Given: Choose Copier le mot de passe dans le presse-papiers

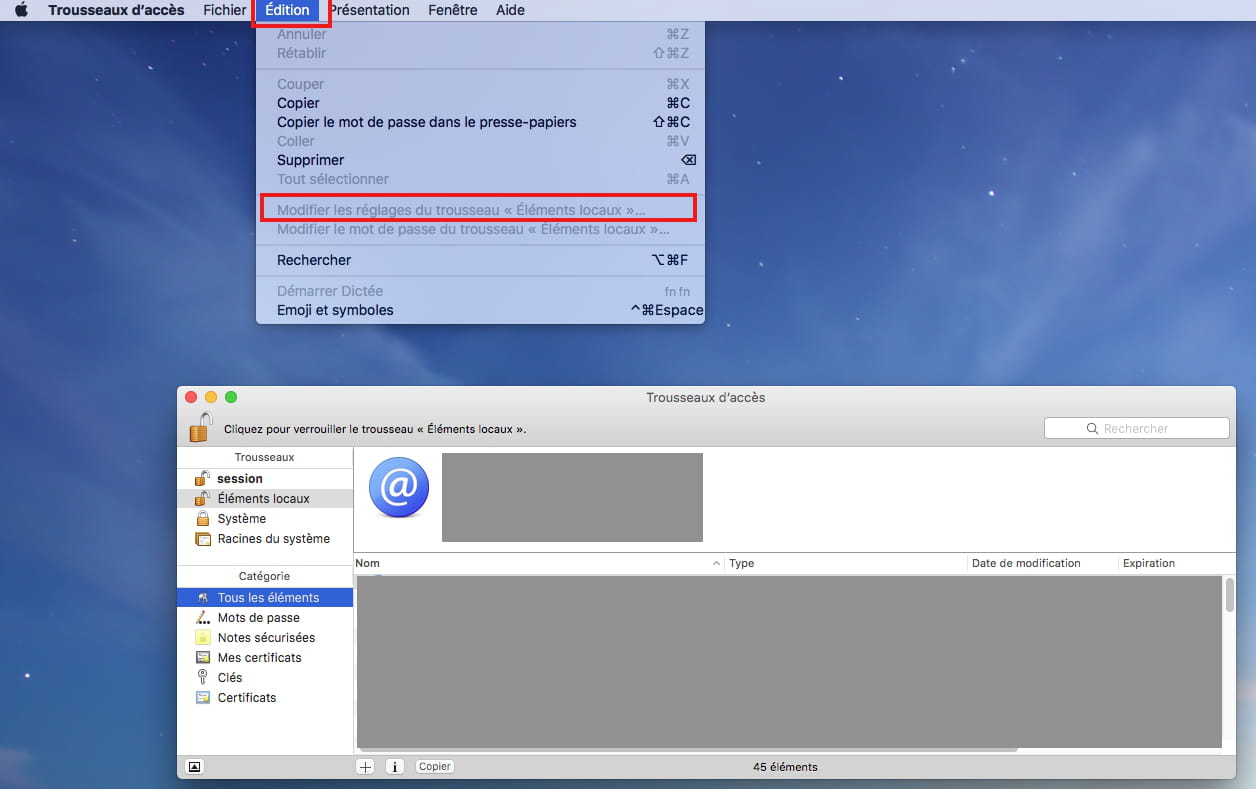Looking at the screenshot, I should point(480,122).
